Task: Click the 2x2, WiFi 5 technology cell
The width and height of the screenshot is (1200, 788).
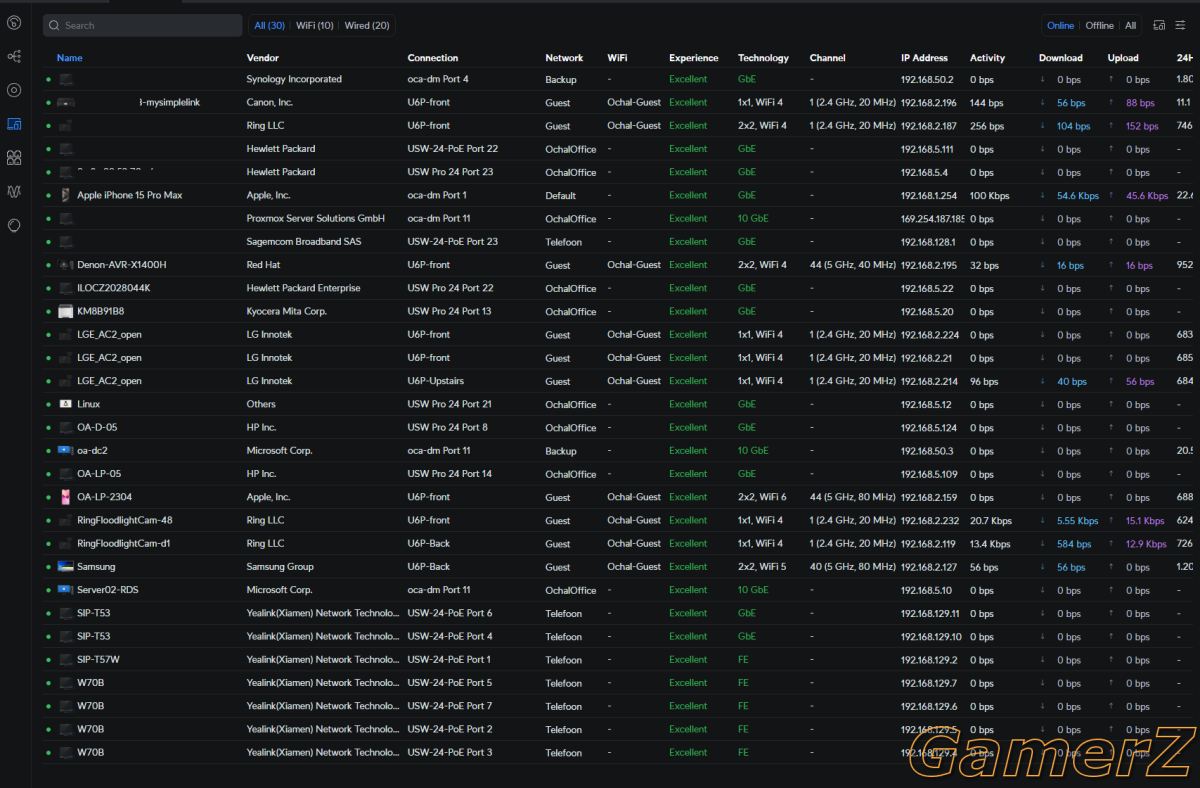Action: pos(761,566)
